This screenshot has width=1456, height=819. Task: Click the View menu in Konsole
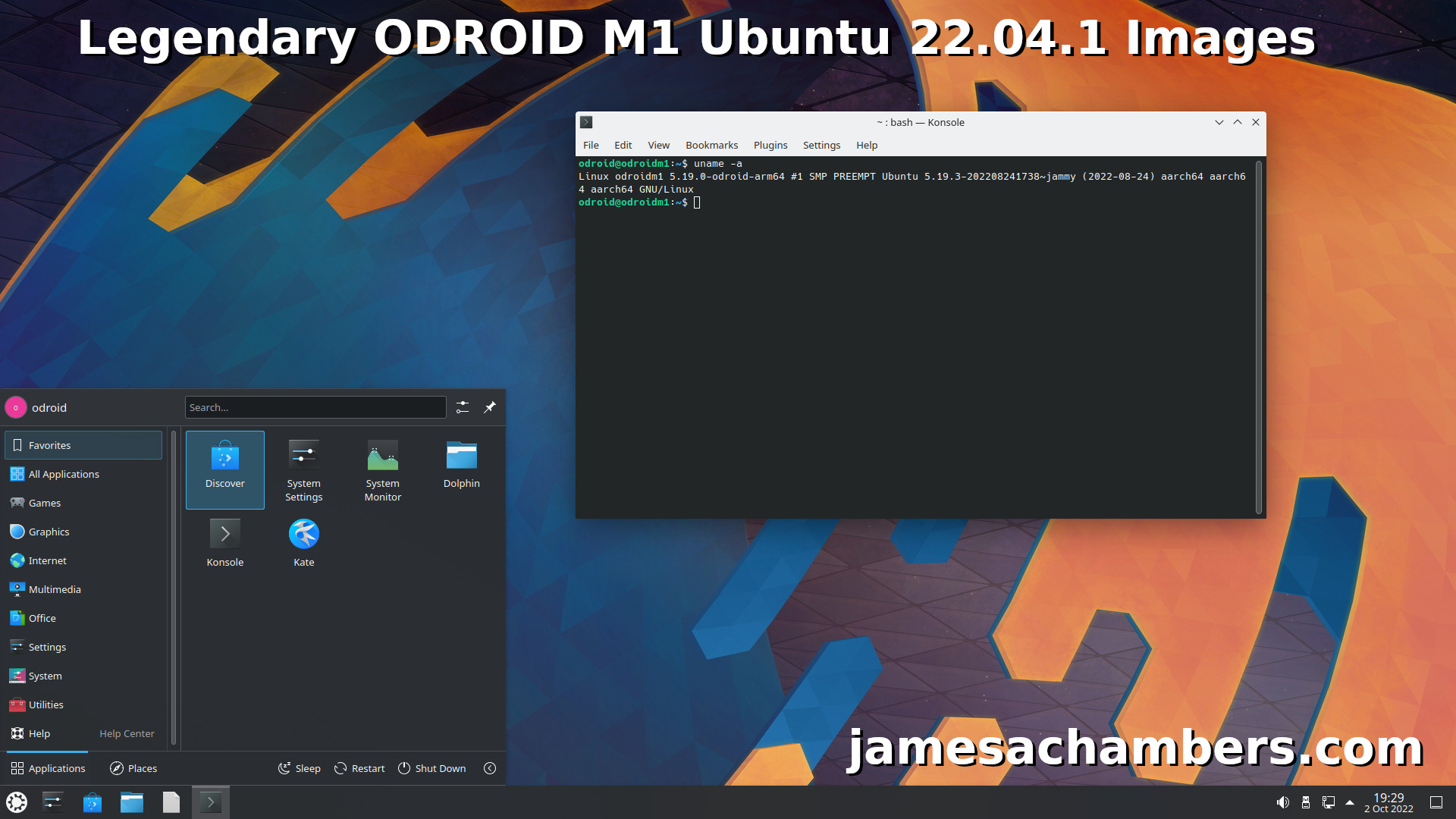[658, 144]
